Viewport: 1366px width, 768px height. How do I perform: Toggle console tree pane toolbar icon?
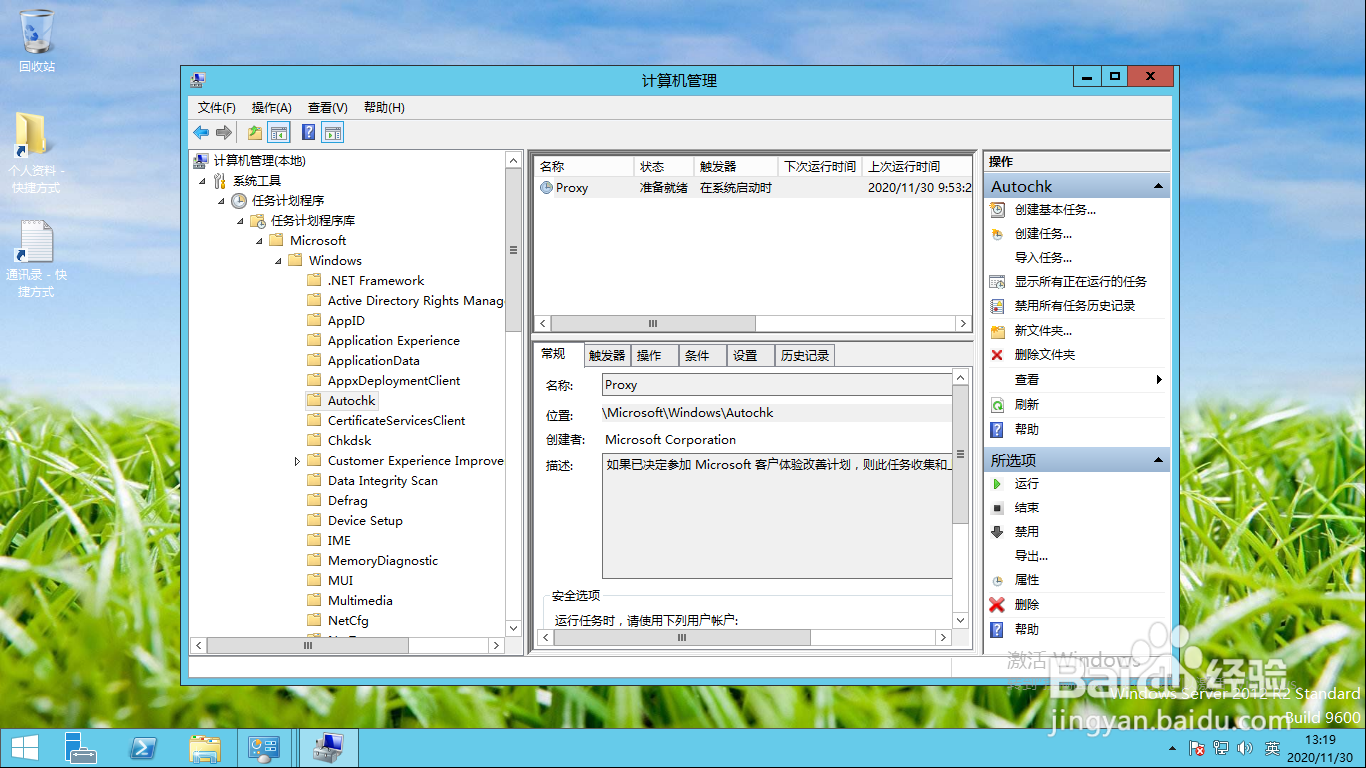click(x=279, y=132)
